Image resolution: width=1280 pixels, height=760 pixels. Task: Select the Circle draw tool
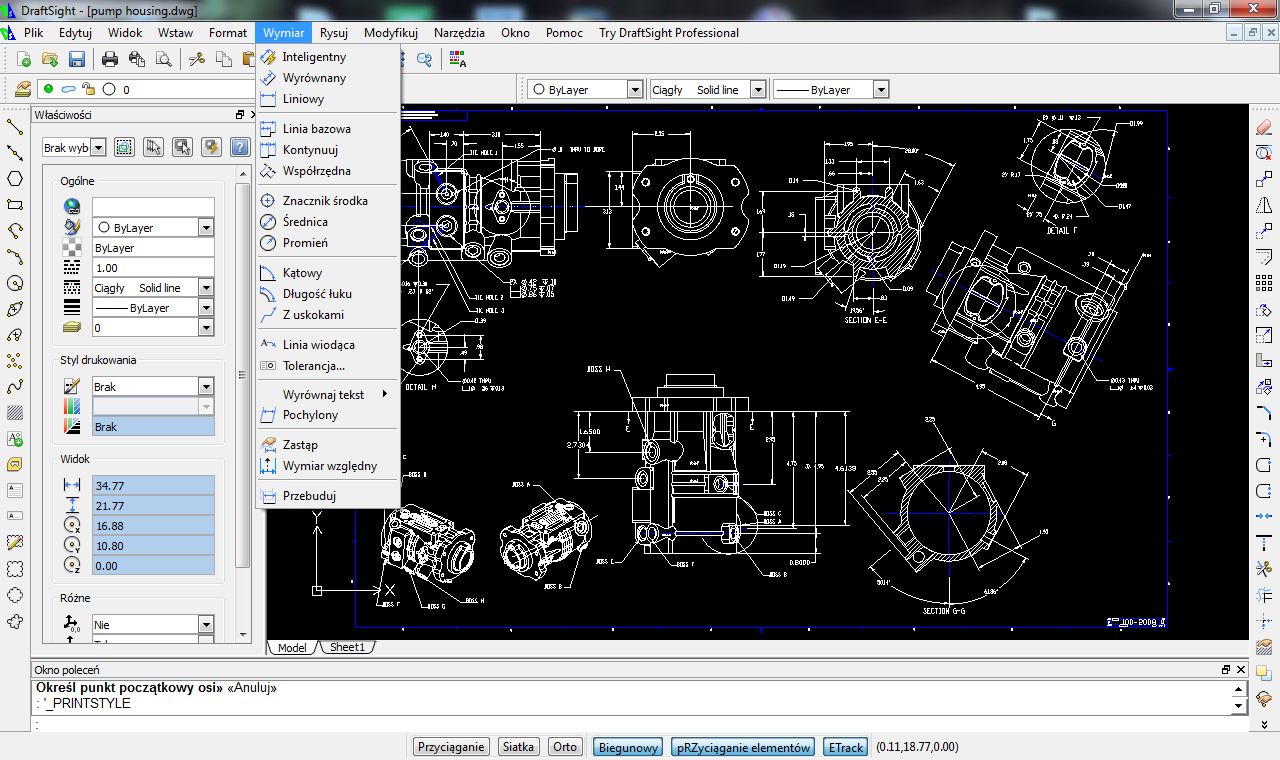15,283
